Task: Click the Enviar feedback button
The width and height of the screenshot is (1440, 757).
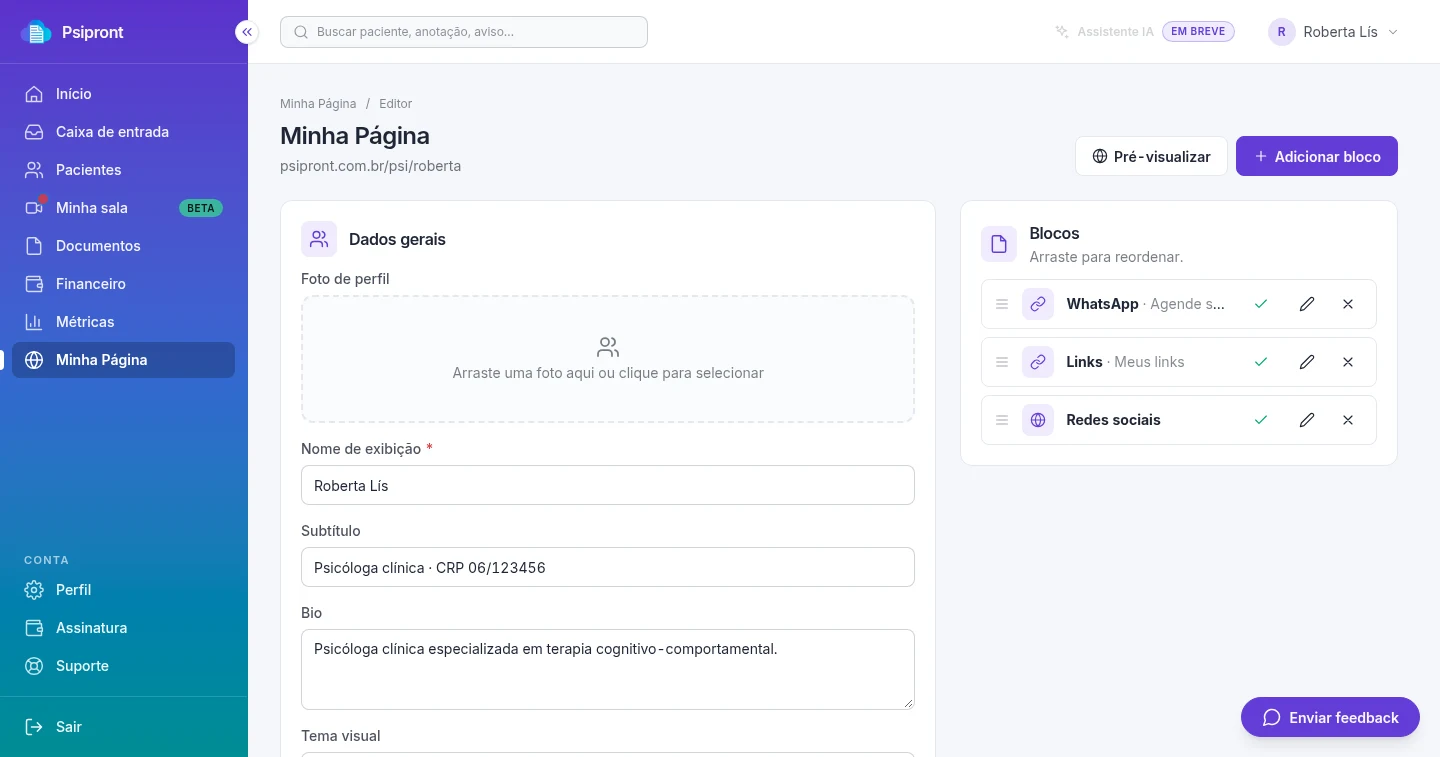Action: (x=1330, y=717)
